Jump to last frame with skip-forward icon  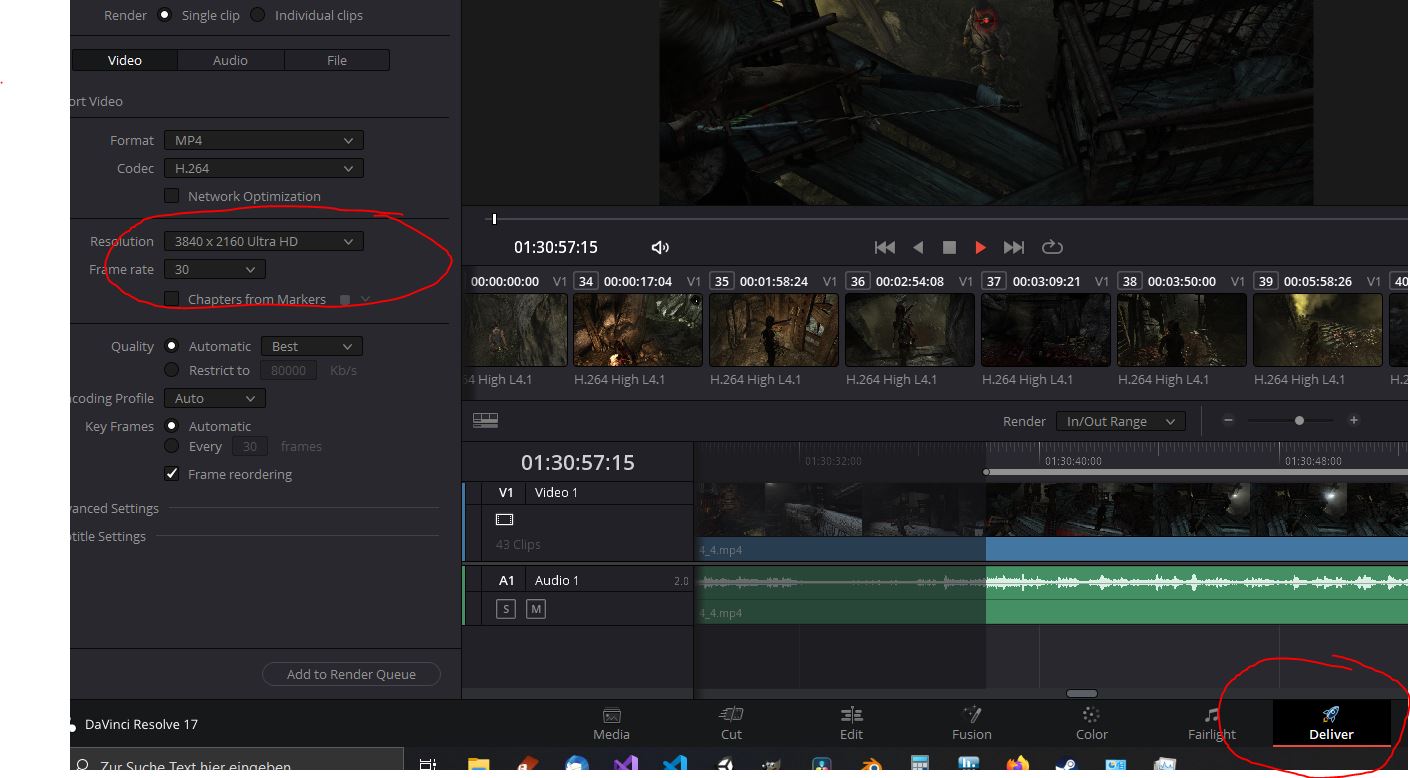pos(1014,247)
